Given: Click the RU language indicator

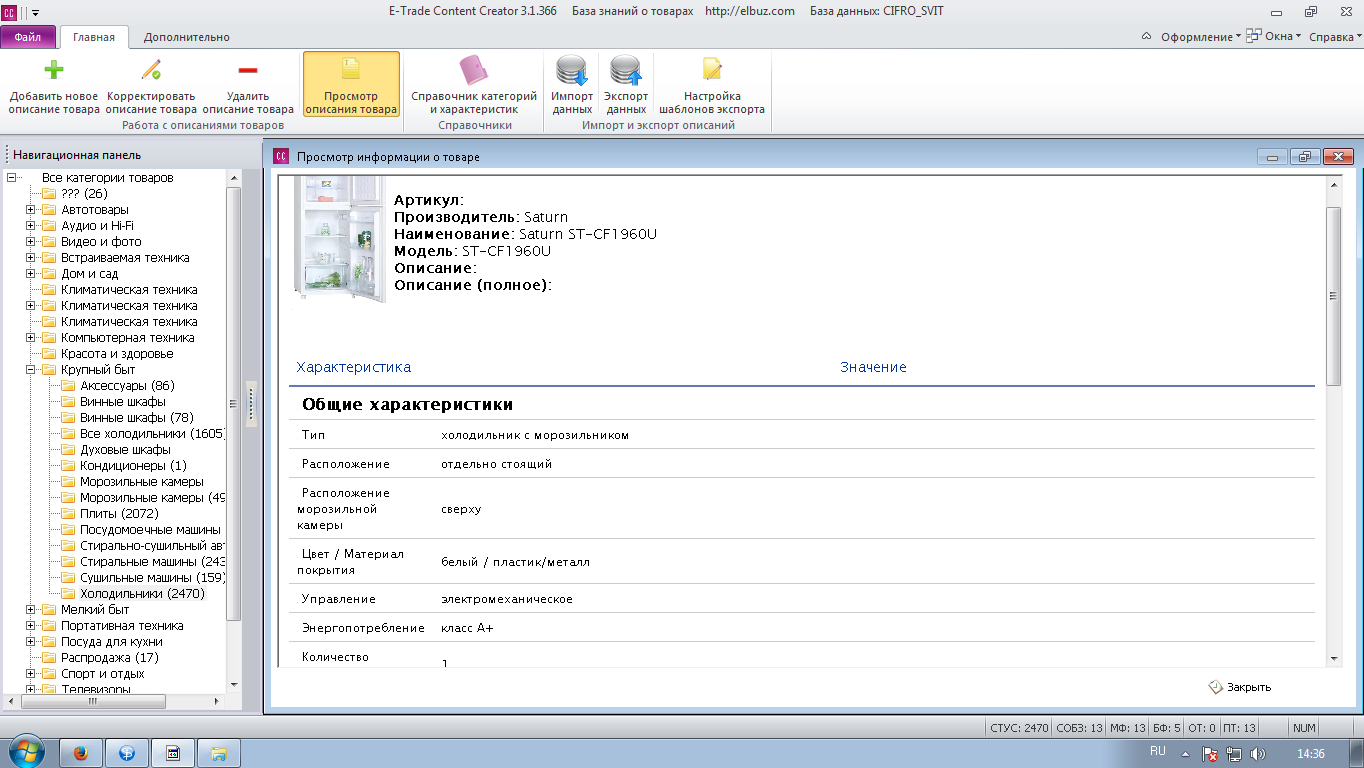Looking at the screenshot, I should click(1158, 750).
